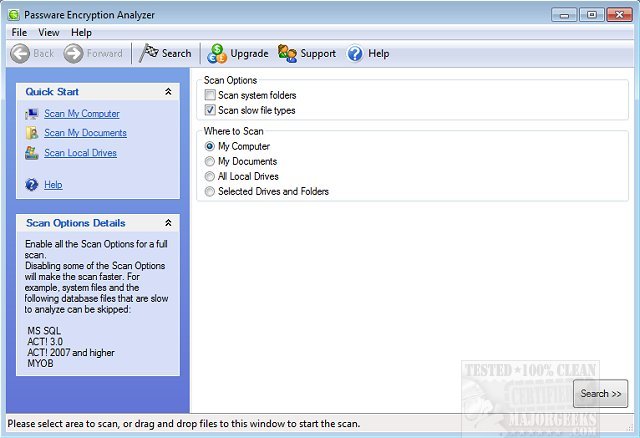Click the Passware title bar app icon

click(13, 15)
